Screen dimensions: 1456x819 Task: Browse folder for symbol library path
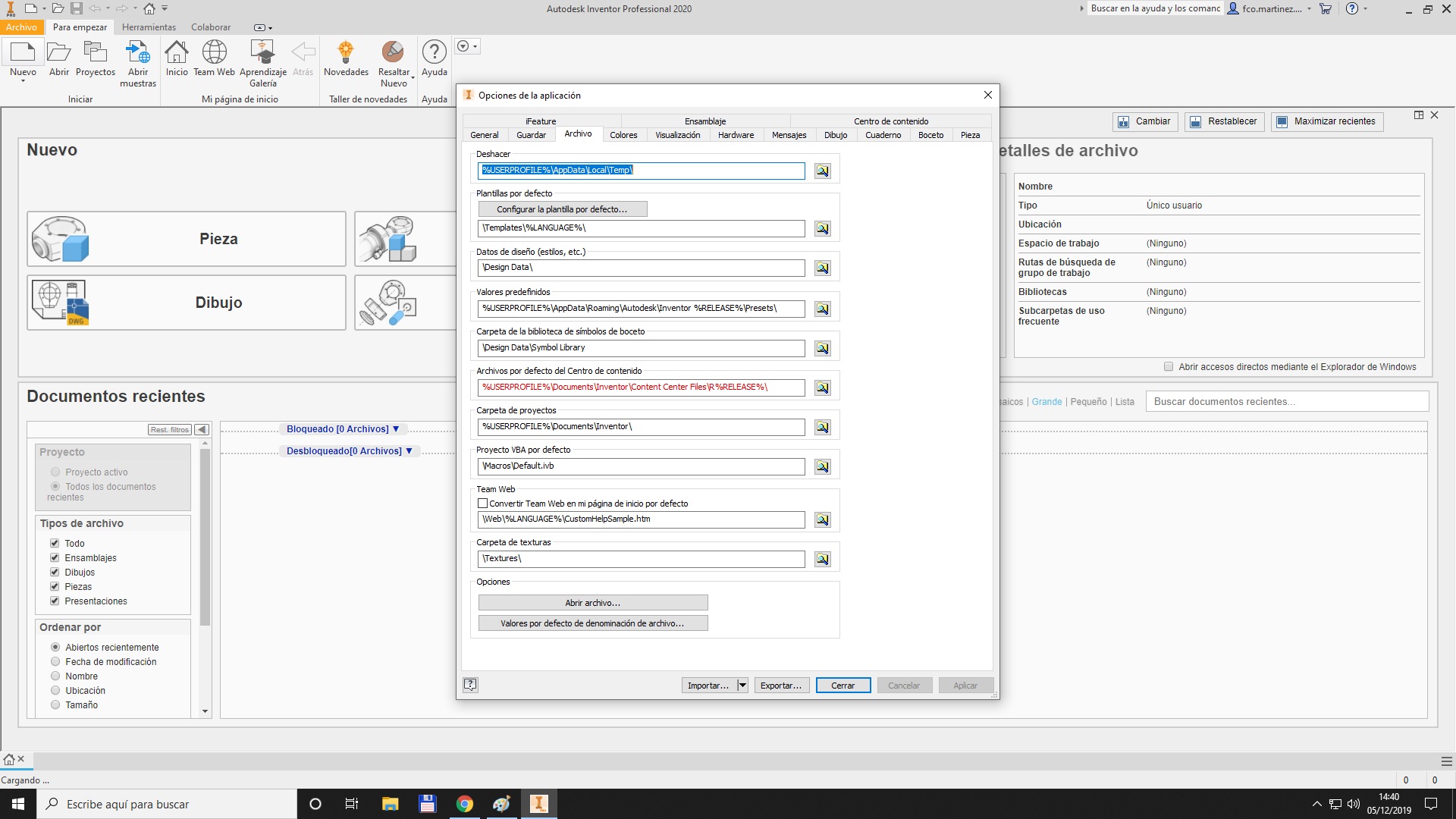823,349
